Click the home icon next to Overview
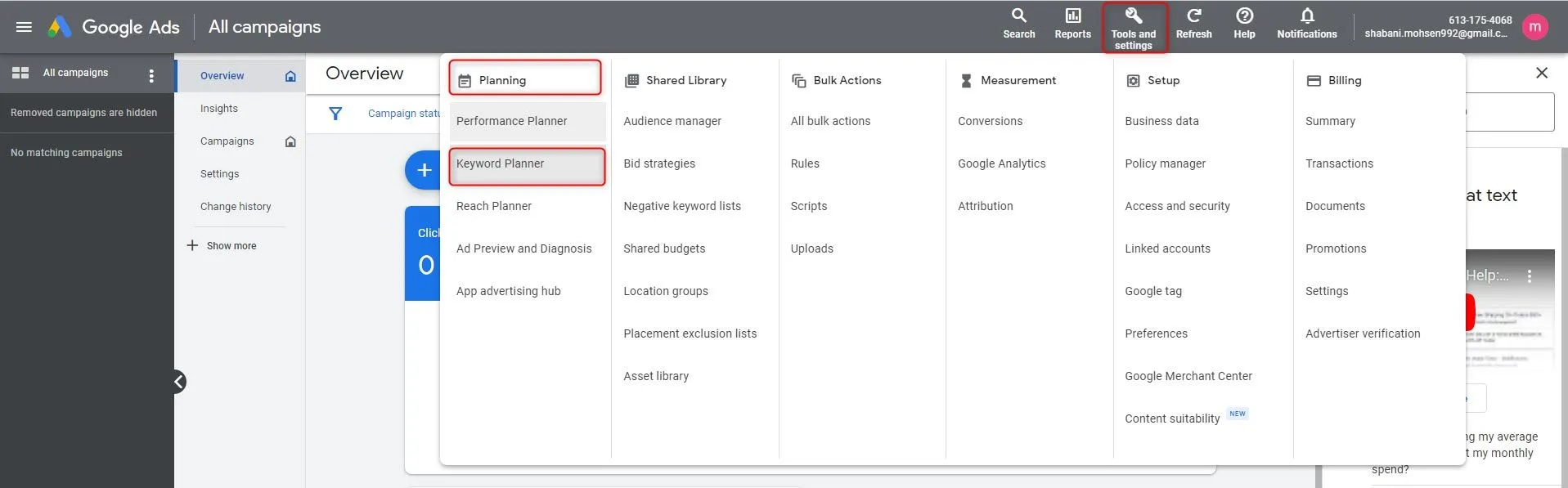Image resolution: width=1568 pixels, height=488 pixels. tap(290, 76)
